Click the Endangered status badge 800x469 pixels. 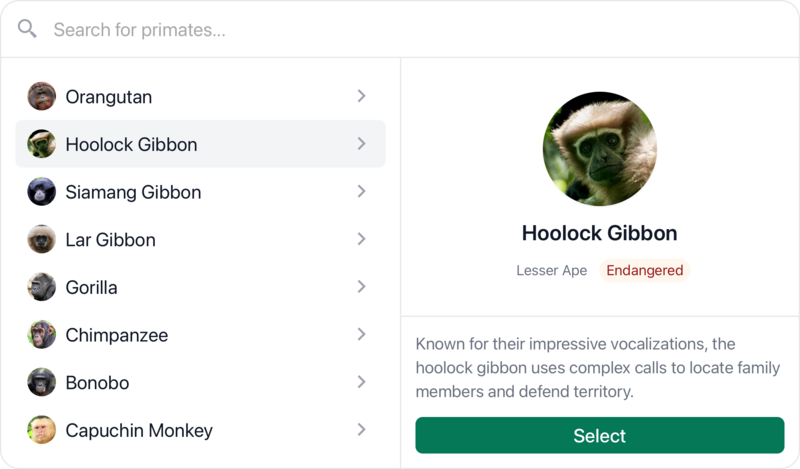coord(644,270)
